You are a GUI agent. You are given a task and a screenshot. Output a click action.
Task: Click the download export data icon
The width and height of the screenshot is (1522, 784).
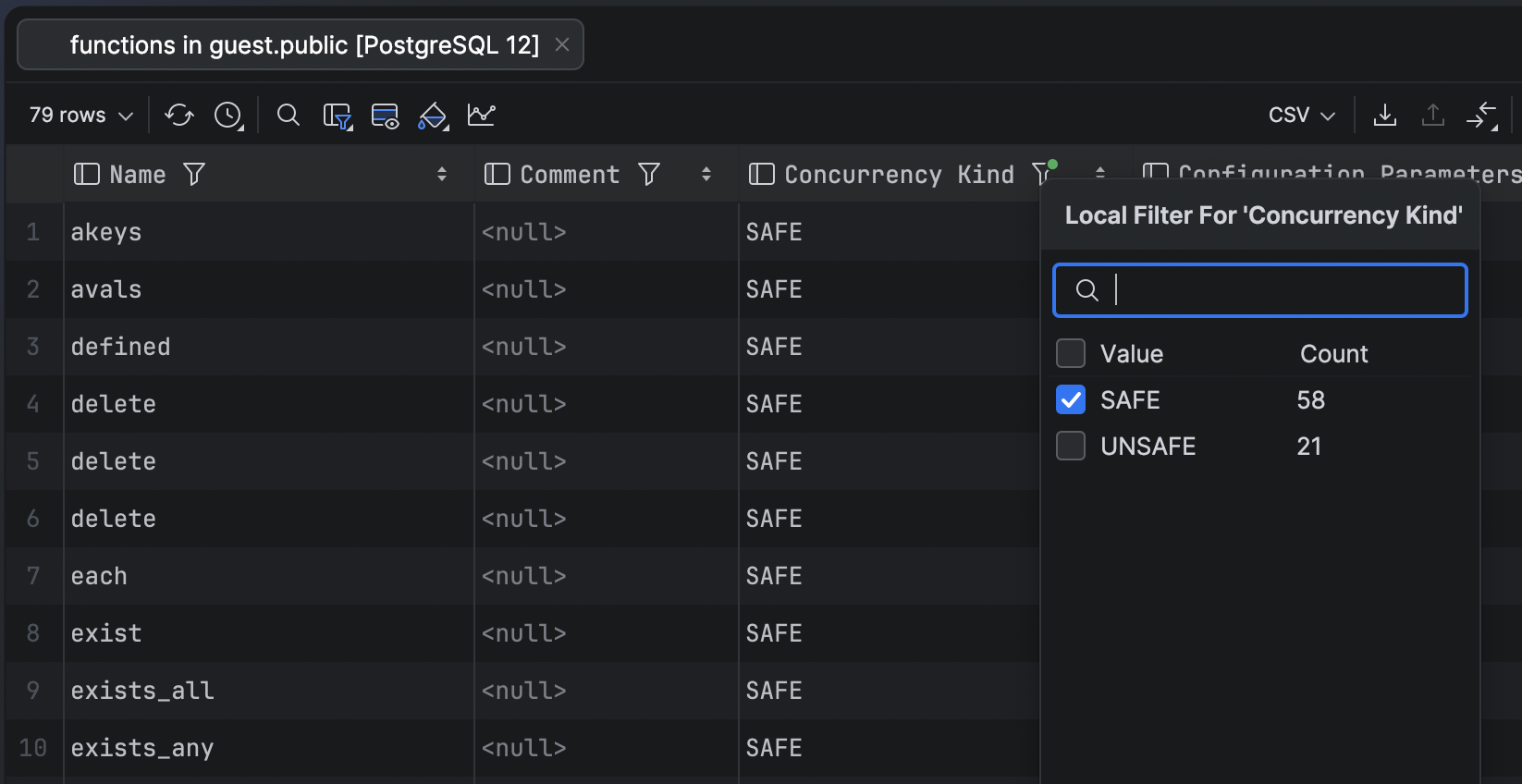[x=1385, y=115]
